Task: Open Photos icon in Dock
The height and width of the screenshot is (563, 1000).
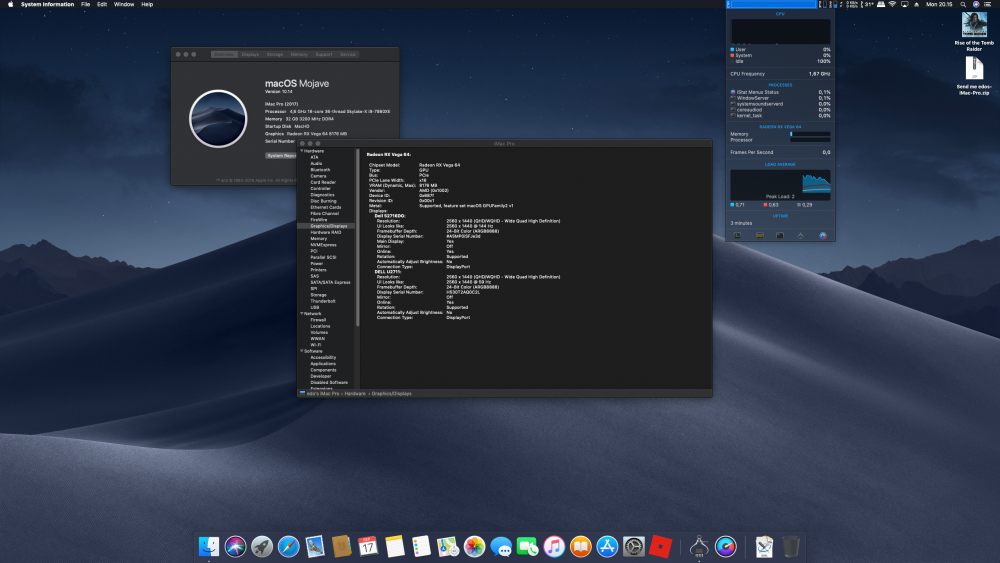Action: 474,546
